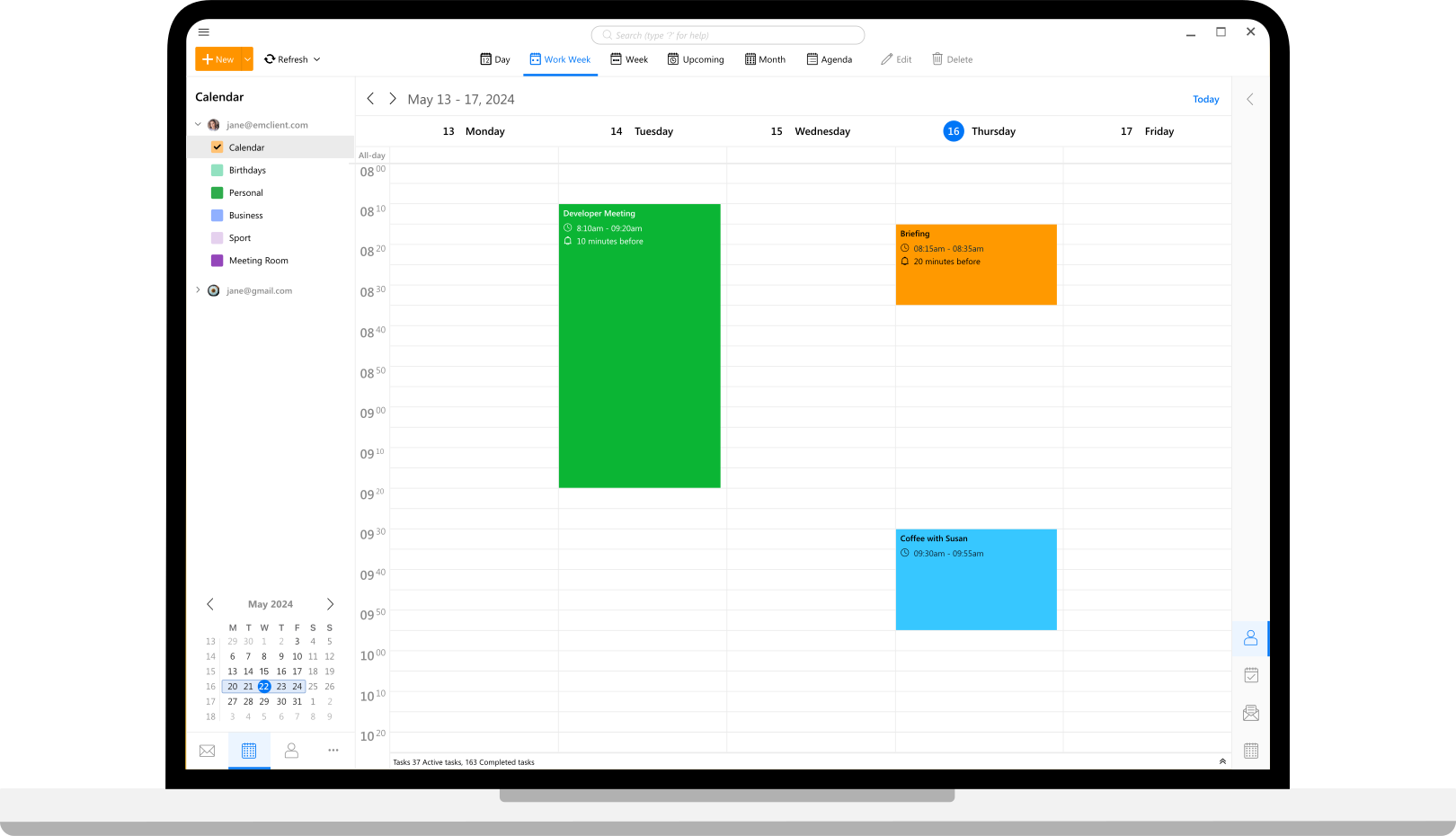
Task: Open the Developer Meeting event
Action: point(639,345)
